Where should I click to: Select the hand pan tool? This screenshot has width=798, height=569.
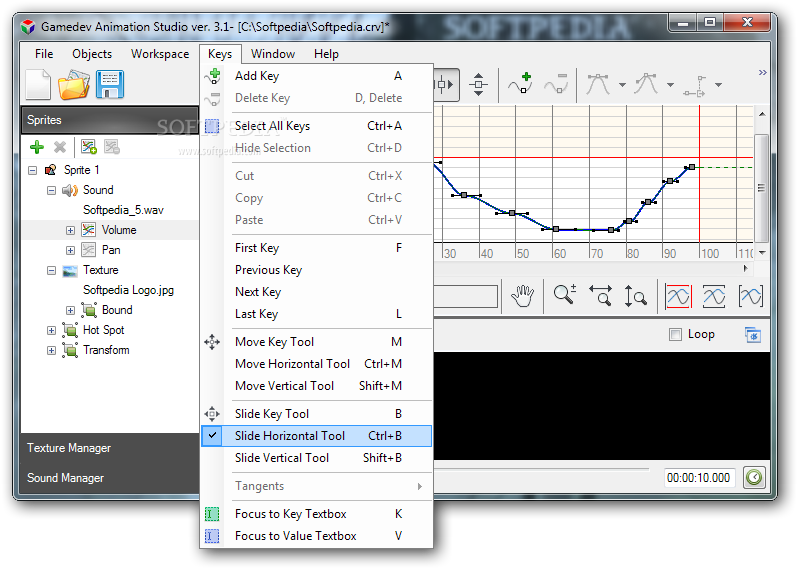coord(523,296)
